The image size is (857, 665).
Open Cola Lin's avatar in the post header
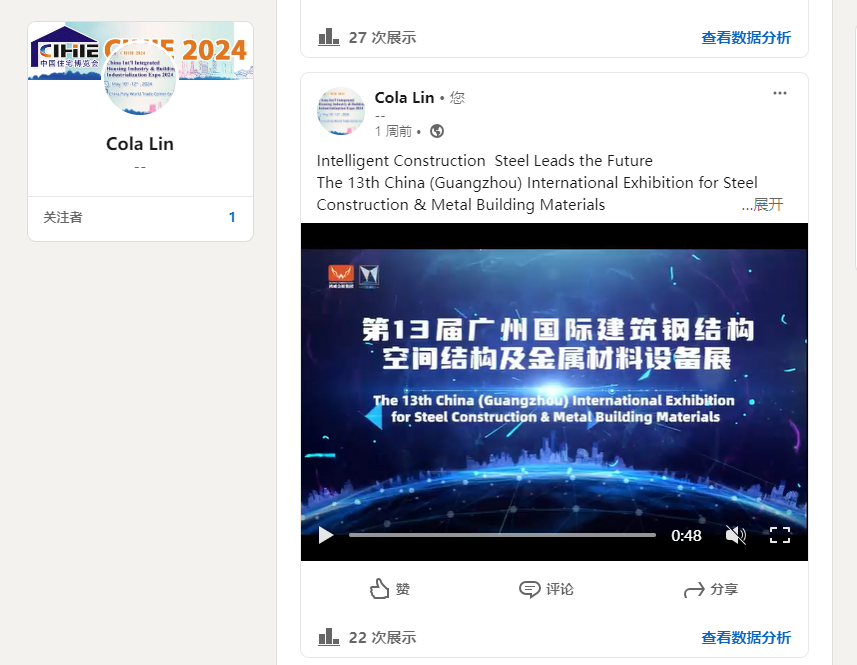[341, 111]
